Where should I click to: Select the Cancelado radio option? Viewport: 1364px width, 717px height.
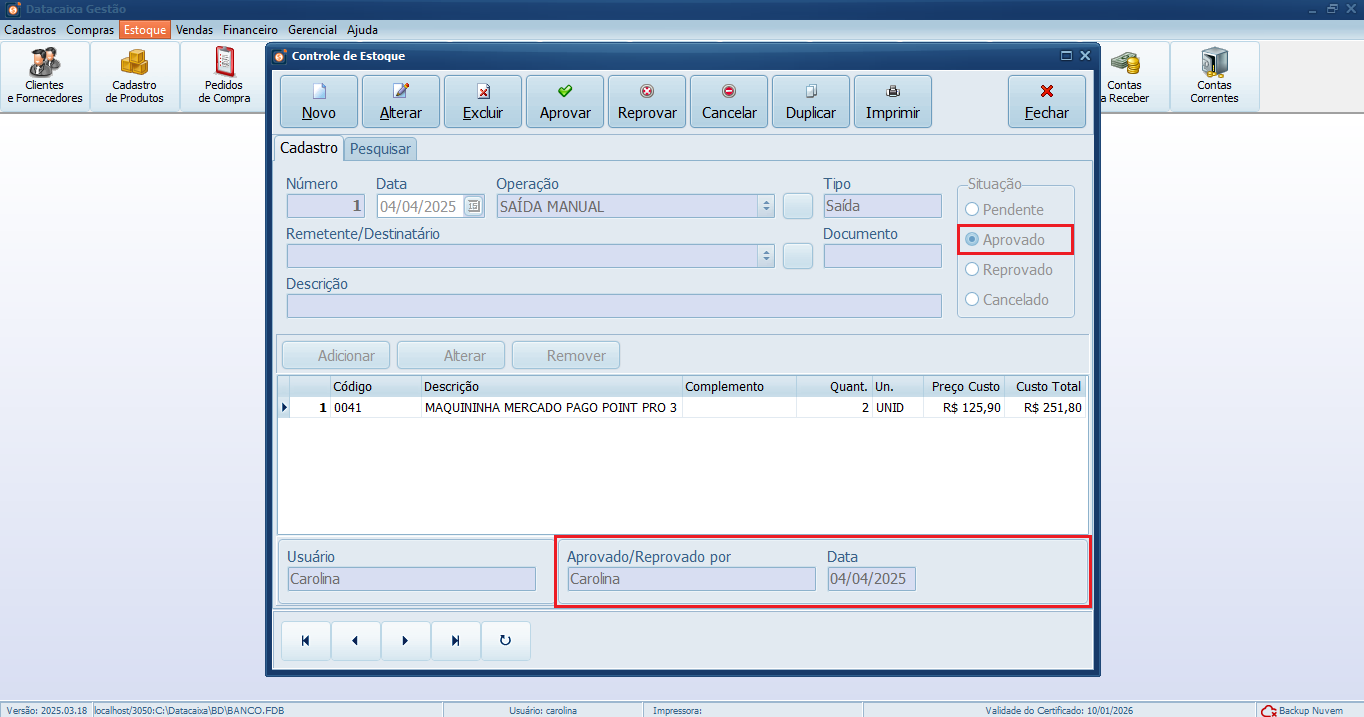pyautogui.click(x=972, y=300)
